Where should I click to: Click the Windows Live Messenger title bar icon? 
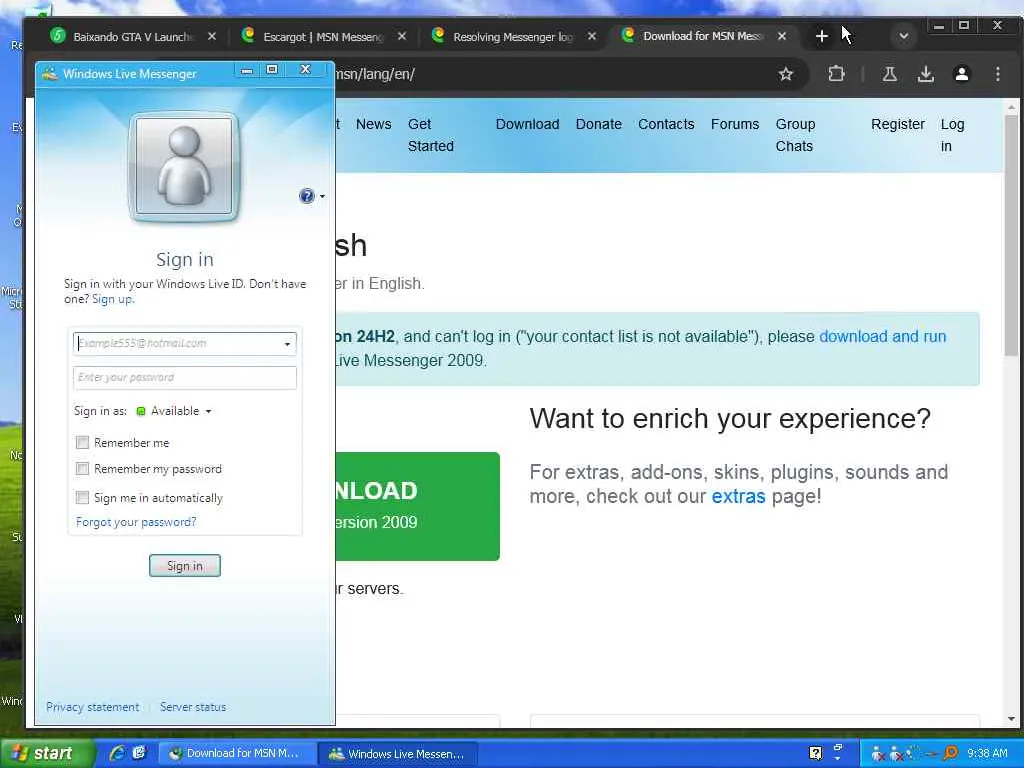click(50, 74)
